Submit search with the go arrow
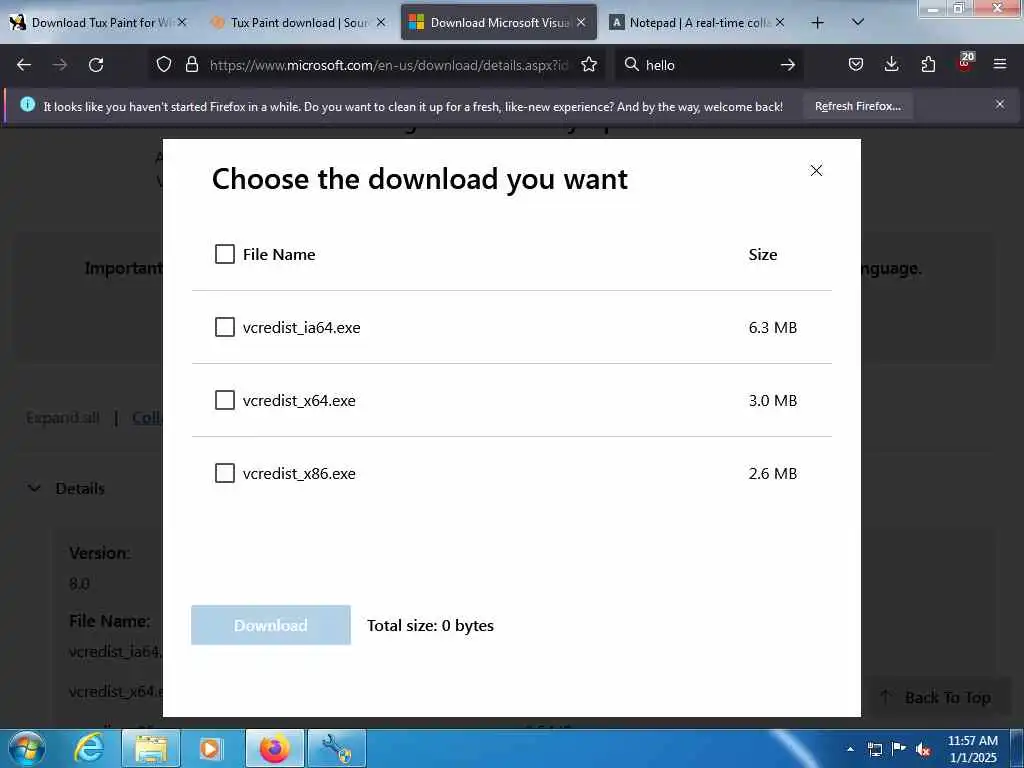 coord(788,65)
